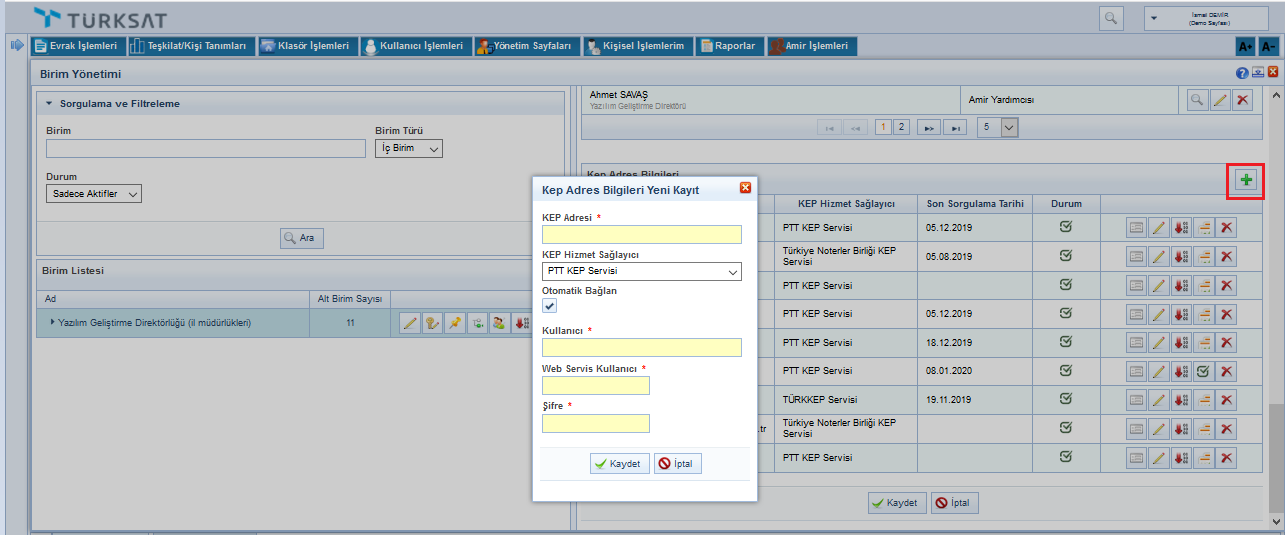1287x535 pixels.
Task: Click the blue help question mark icon
Action: coord(1242,73)
